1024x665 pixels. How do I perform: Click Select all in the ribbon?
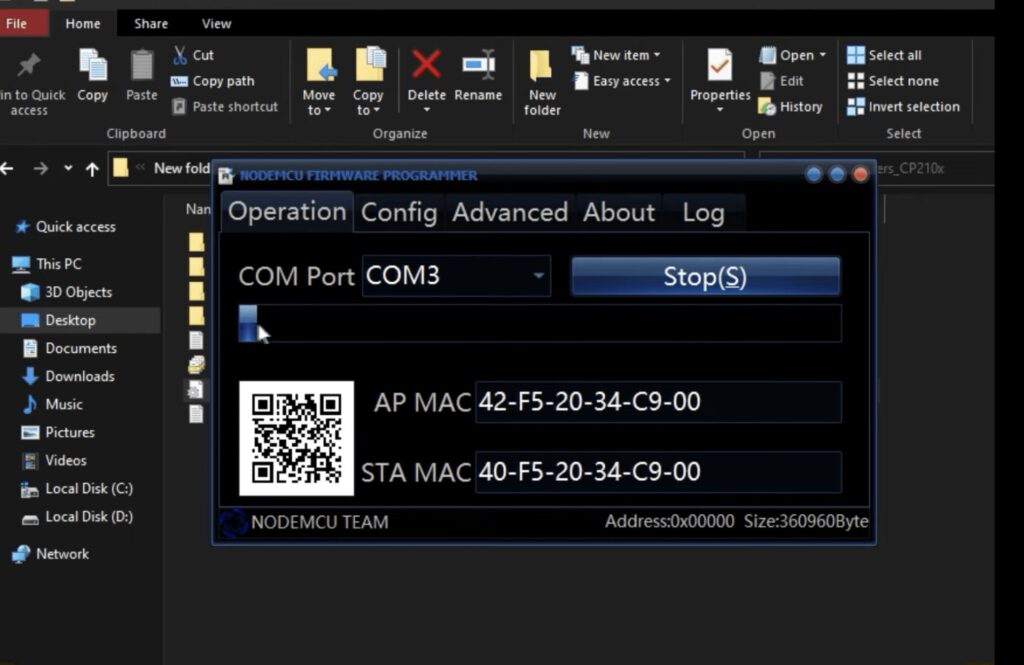pyautogui.click(x=894, y=55)
